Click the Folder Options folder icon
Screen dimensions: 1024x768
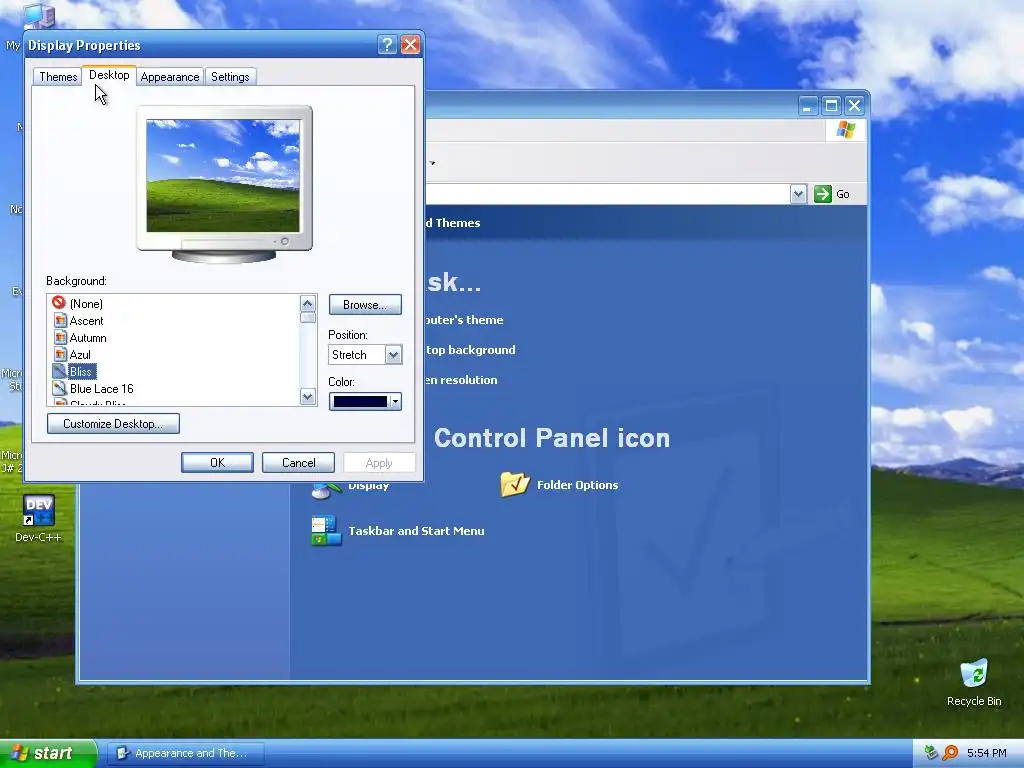click(515, 484)
